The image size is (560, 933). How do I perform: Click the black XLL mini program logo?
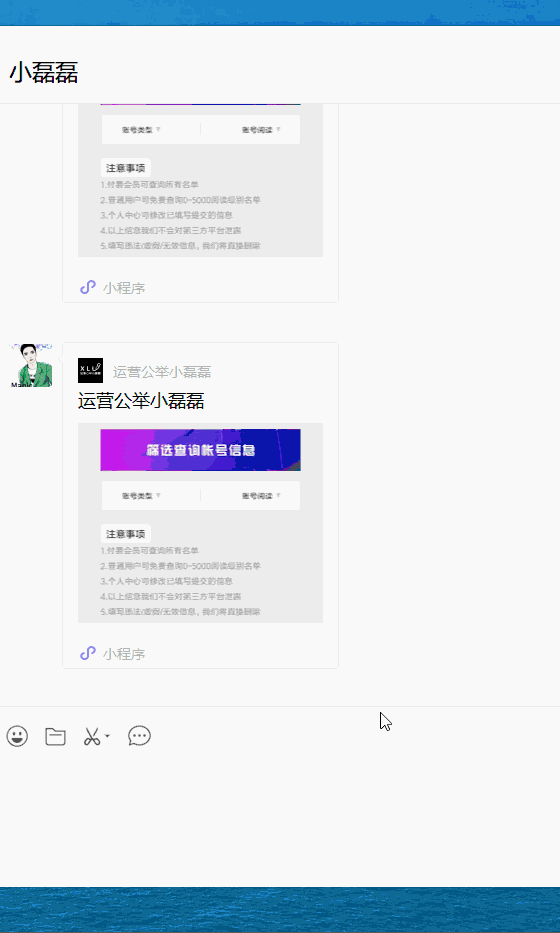point(90,370)
